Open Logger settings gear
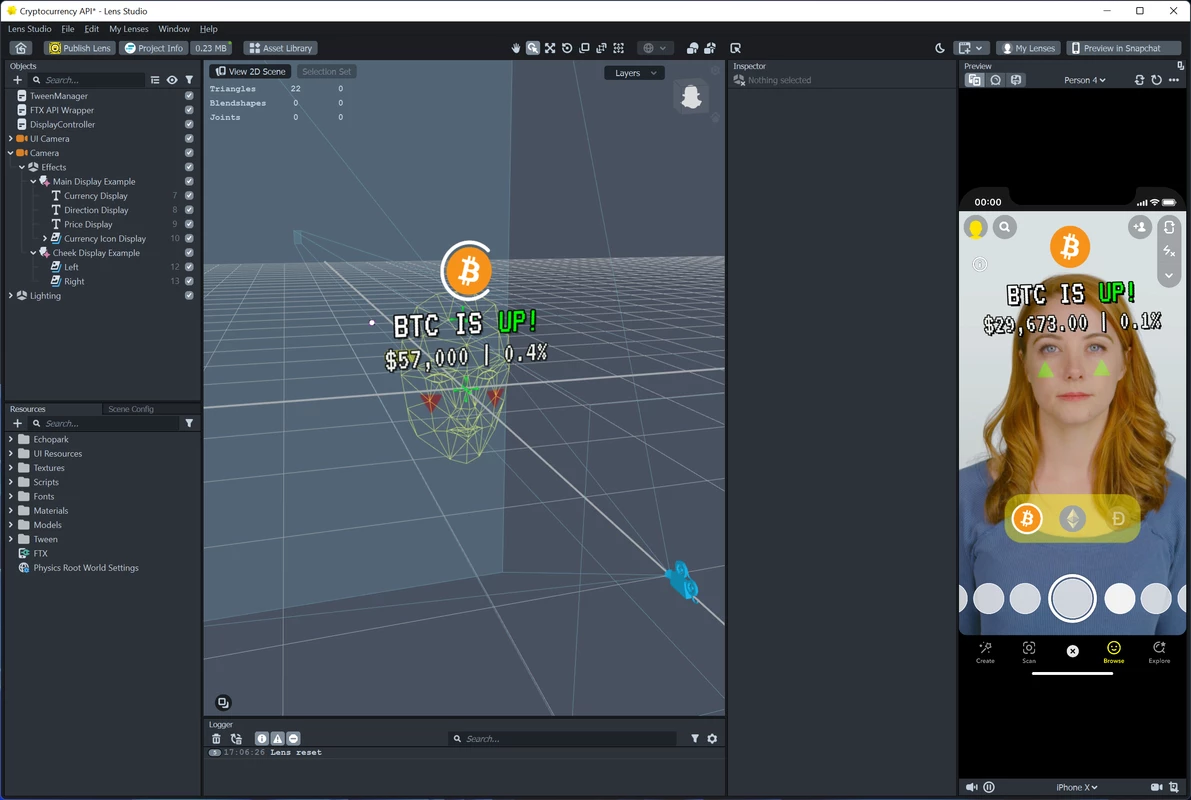The image size is (1191, 800). (x=712, y=738)
